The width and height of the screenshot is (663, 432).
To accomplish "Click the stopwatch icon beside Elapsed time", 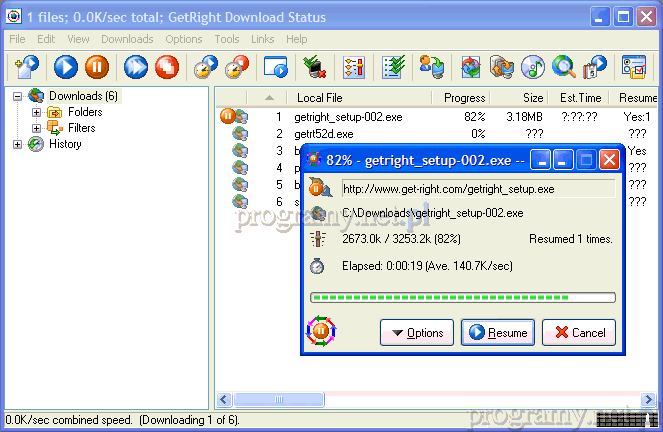I will pyautogui.click(x=317, y=265).
